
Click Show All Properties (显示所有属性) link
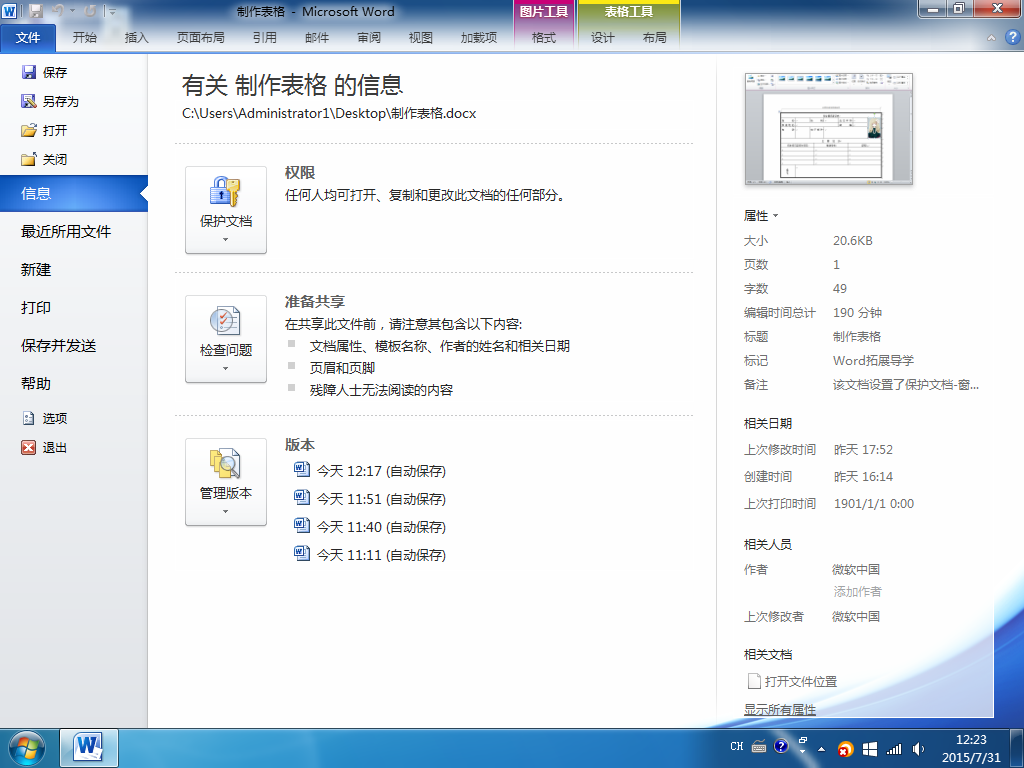pos(780,709)
